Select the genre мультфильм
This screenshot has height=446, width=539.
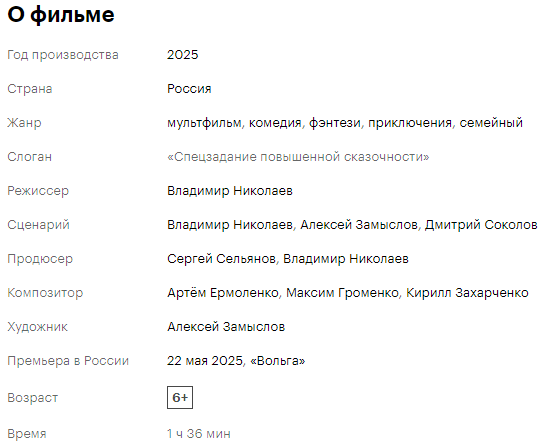204,123
